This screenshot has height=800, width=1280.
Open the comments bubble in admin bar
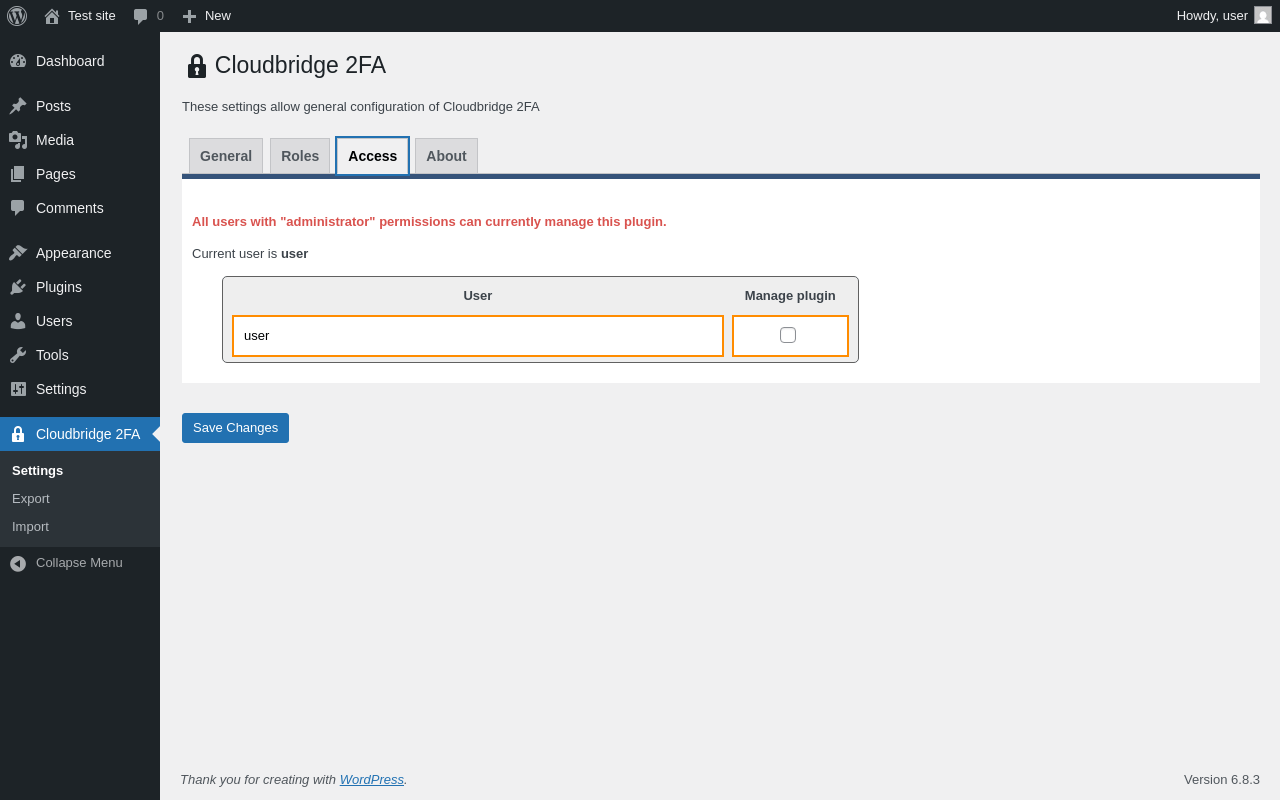click(141, 16)
